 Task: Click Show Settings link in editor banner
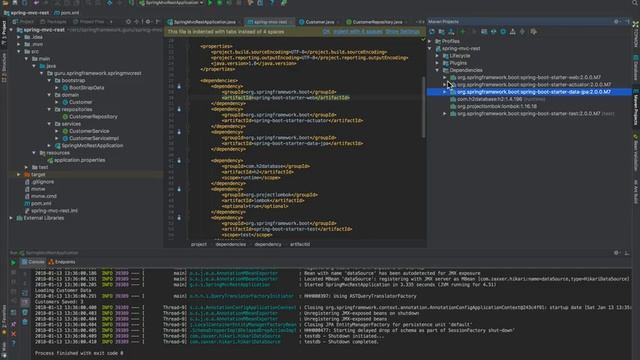tap(402, 32)
